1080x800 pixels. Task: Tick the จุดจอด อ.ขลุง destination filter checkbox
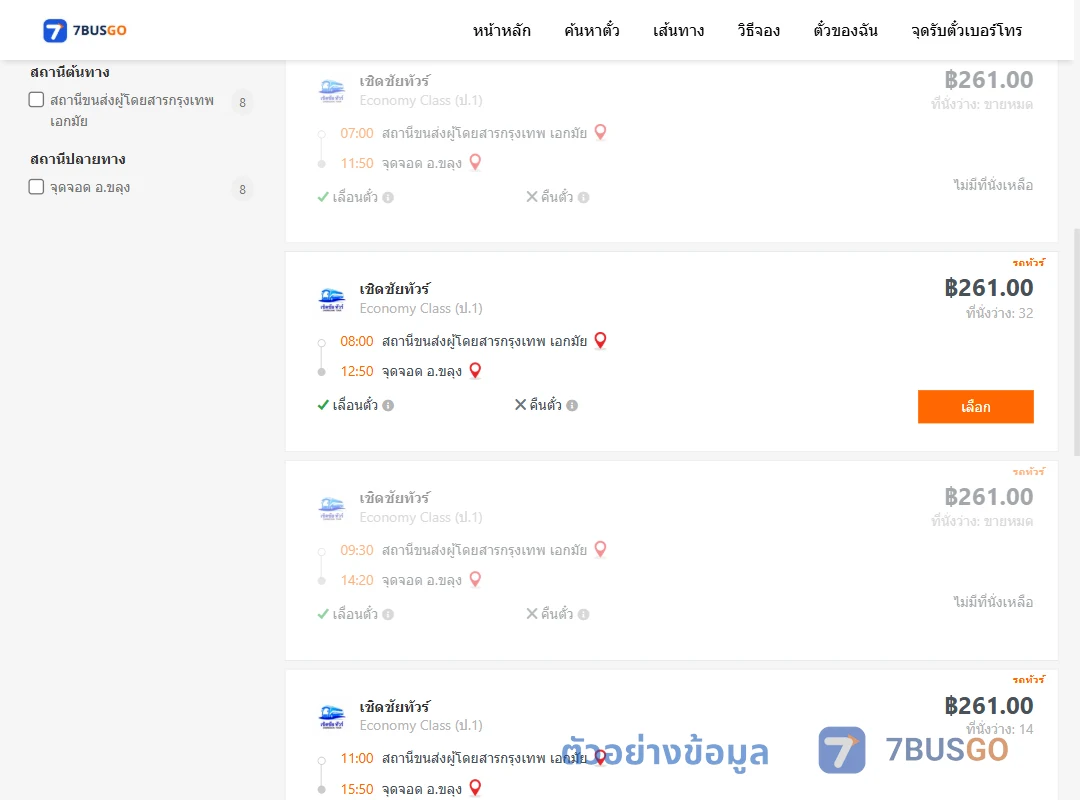(x=37, y=187)
